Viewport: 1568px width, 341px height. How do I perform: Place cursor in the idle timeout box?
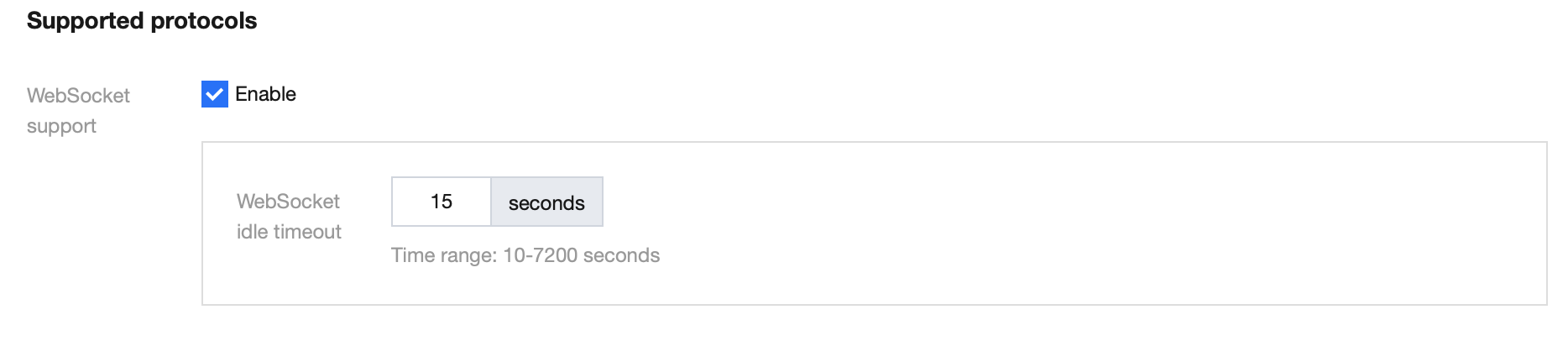[442, 202]
